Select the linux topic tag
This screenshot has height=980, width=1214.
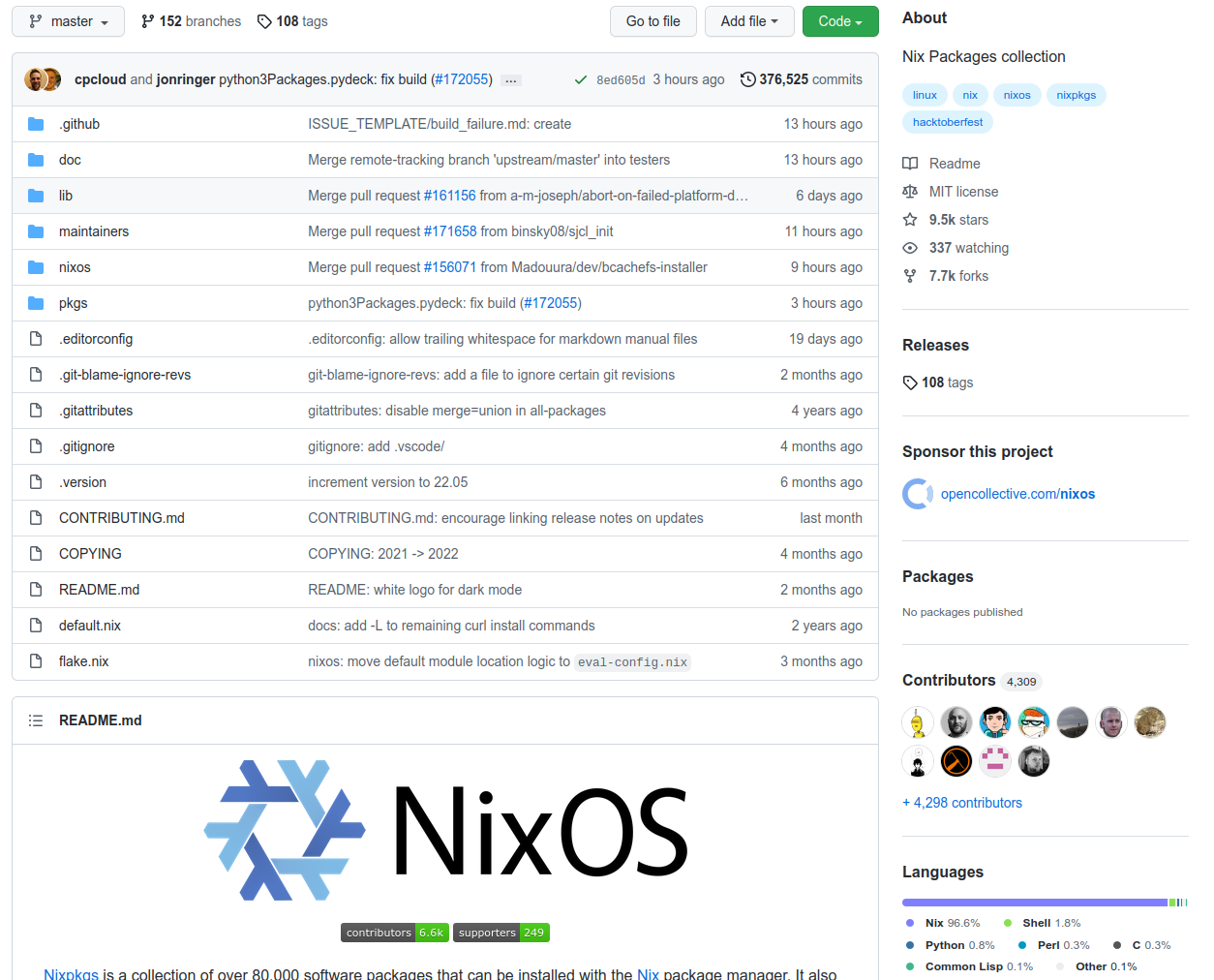click(925, 95)
